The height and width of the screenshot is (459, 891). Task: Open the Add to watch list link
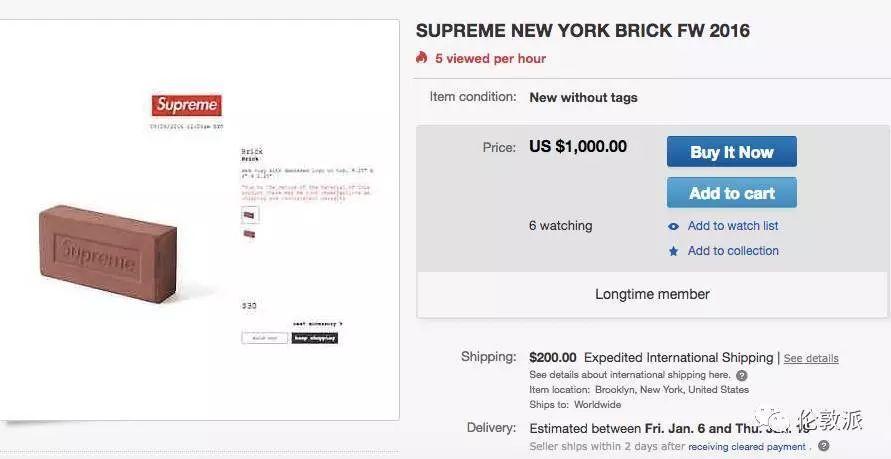coord(732,226)
